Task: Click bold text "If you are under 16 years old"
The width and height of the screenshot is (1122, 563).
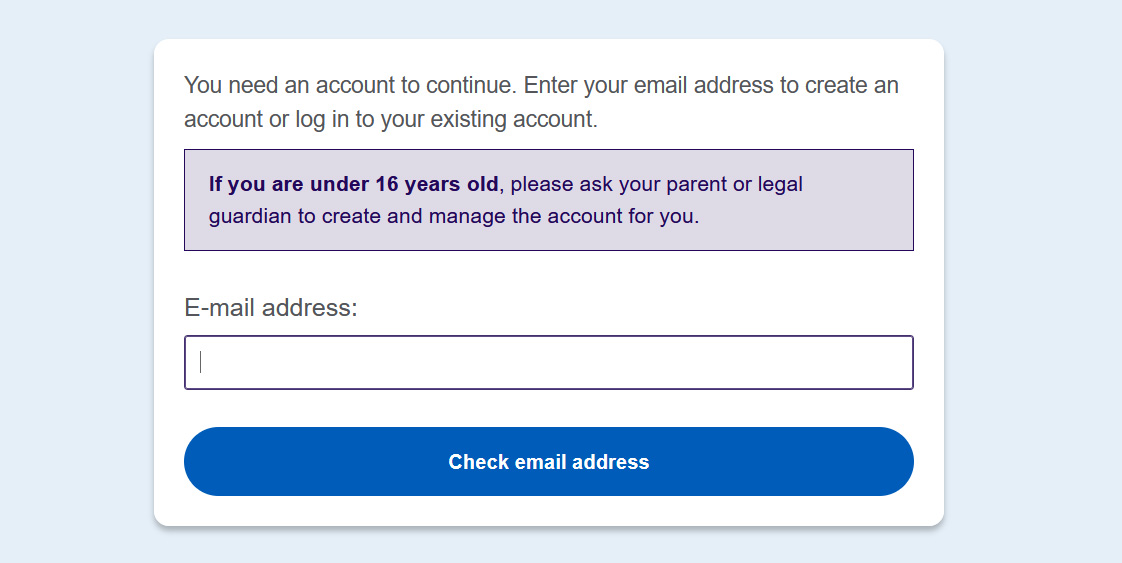Action: tap(353, 184)
